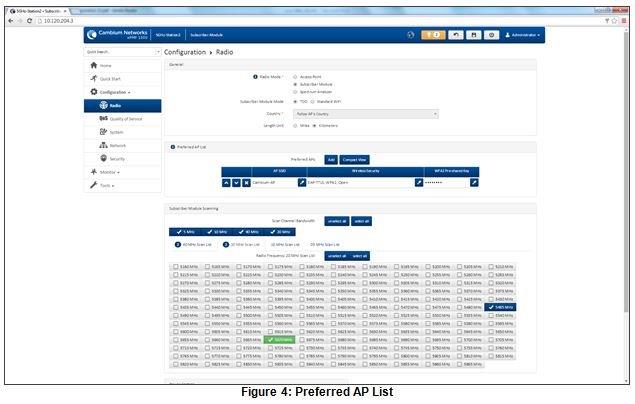Open the Network configuration page
This screenshot has height=404, width=635.
[117, 145]
